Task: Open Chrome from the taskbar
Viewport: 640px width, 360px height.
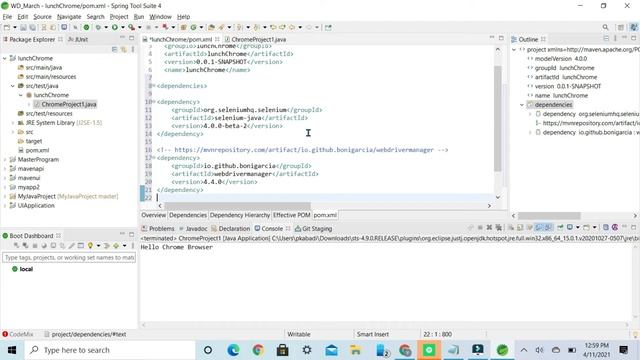Action: 258,350
